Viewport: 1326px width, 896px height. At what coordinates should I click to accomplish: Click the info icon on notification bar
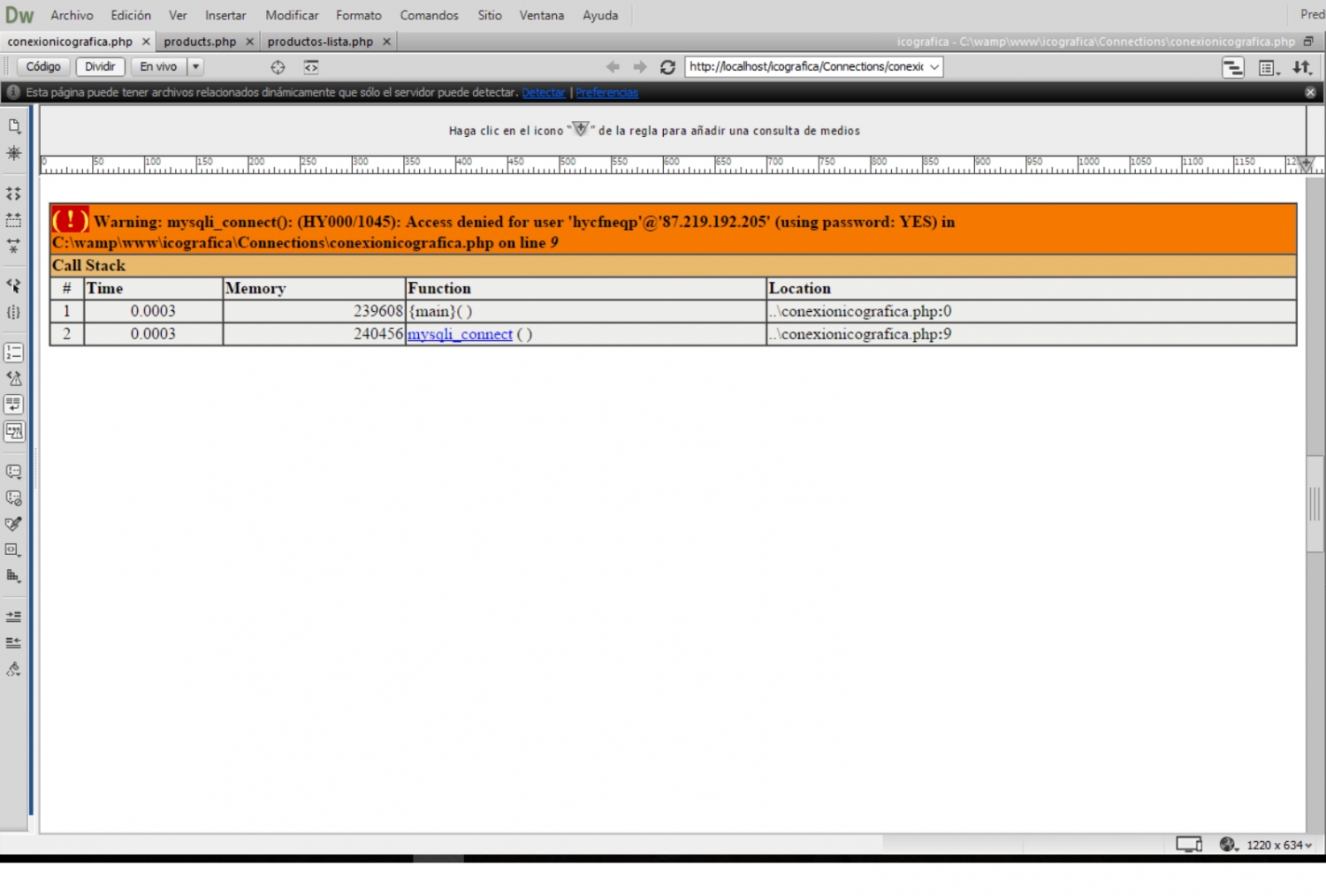[x=13, y=92]
